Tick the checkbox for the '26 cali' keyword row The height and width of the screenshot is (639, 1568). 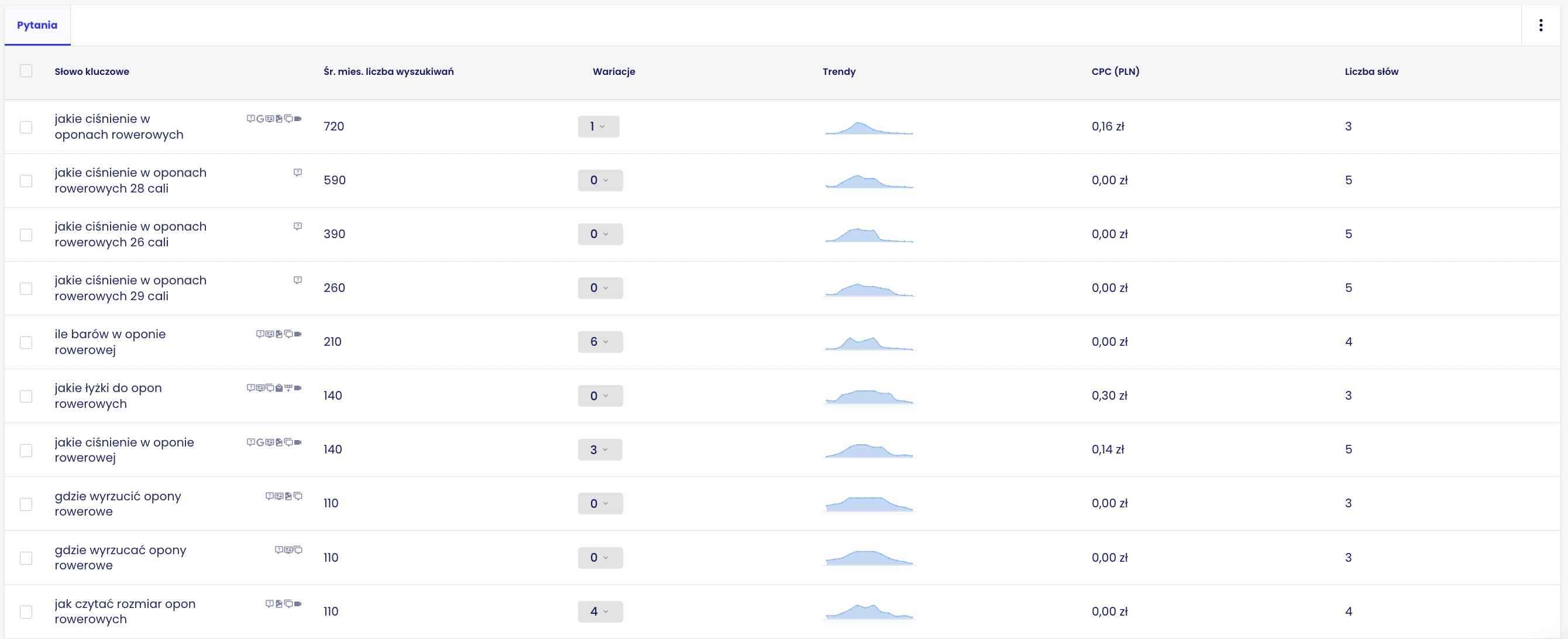coord(26,234)
